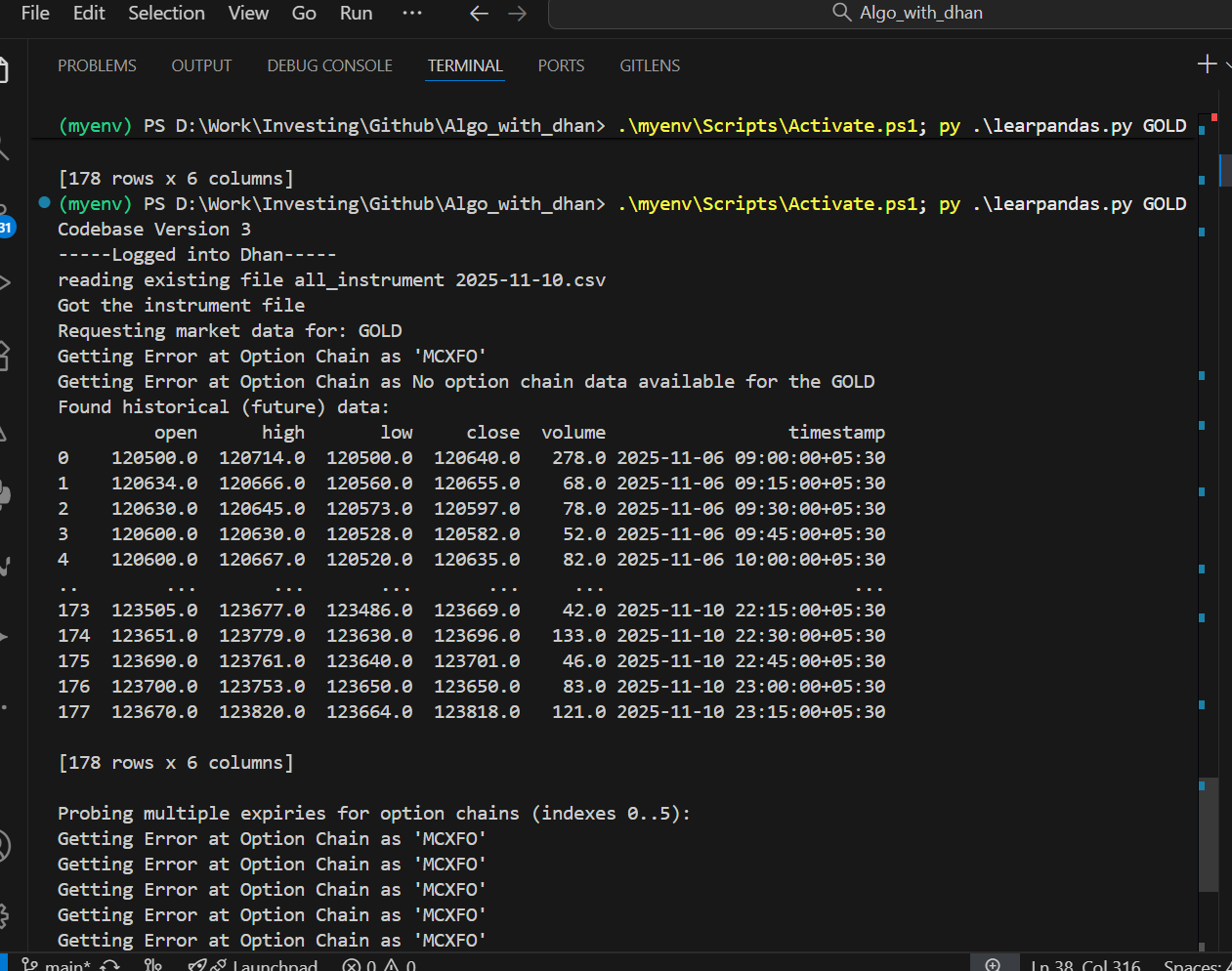Viewport: 1232px width, 971px height.
Task: Click the Algo_with_dhan command center search box
Action: [909, 14]
